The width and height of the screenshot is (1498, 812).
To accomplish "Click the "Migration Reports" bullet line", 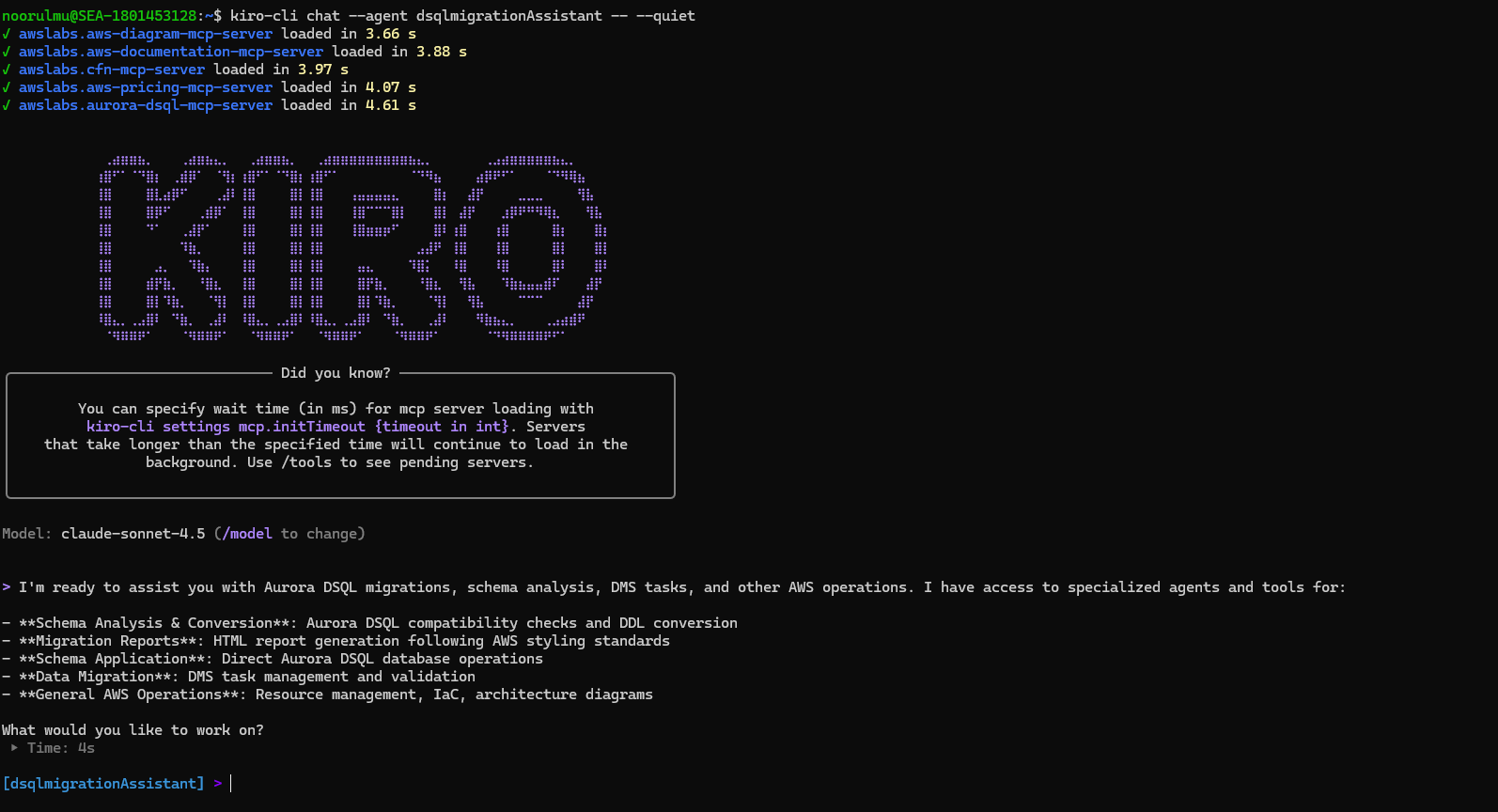I will tap(335, 641).
